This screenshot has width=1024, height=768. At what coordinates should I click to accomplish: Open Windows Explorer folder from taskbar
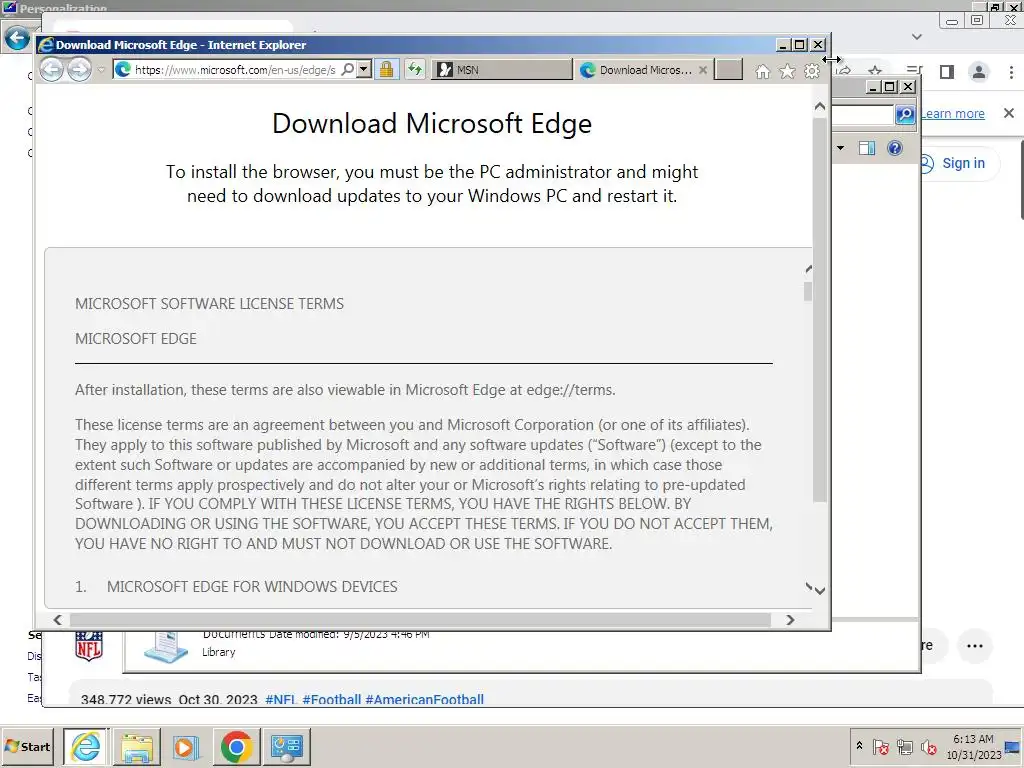pos(136,746)
